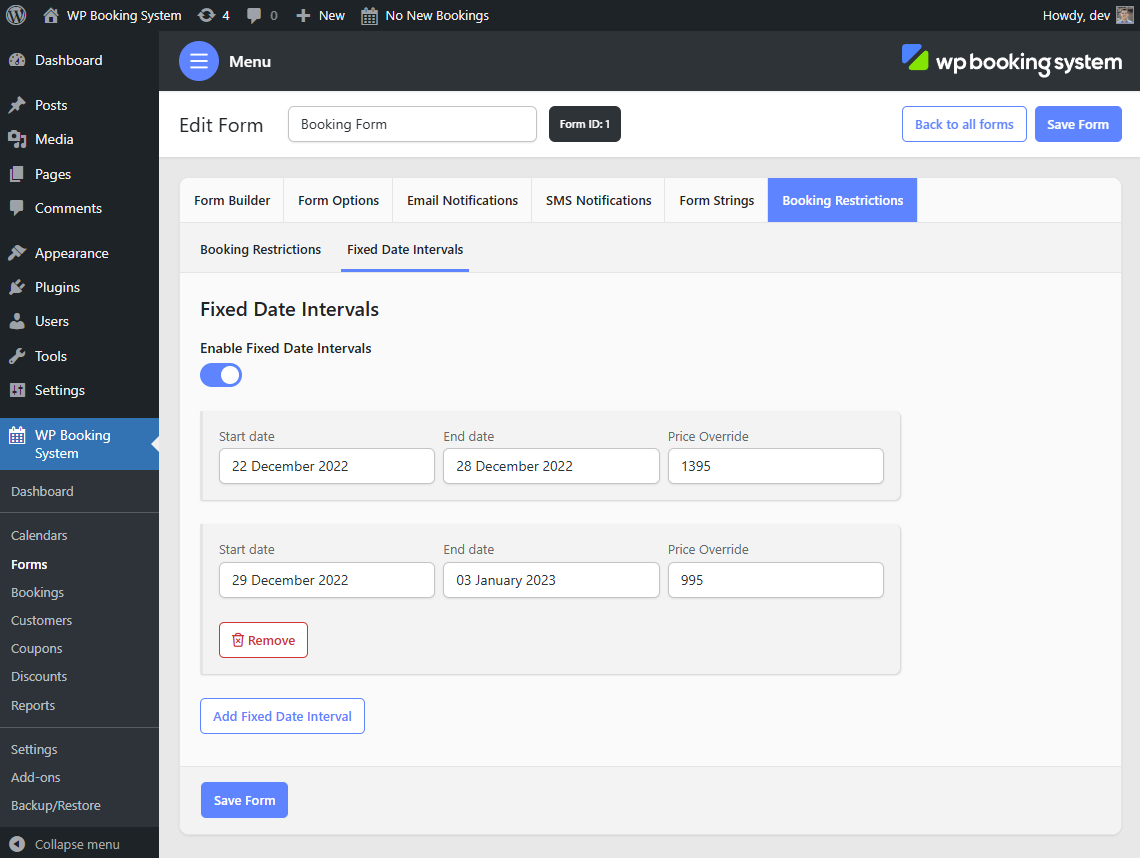Open the Booking Restrictions sub-tab
Image resolution: width=1140 pixels, height=858 pixels.
coord(260,249)
